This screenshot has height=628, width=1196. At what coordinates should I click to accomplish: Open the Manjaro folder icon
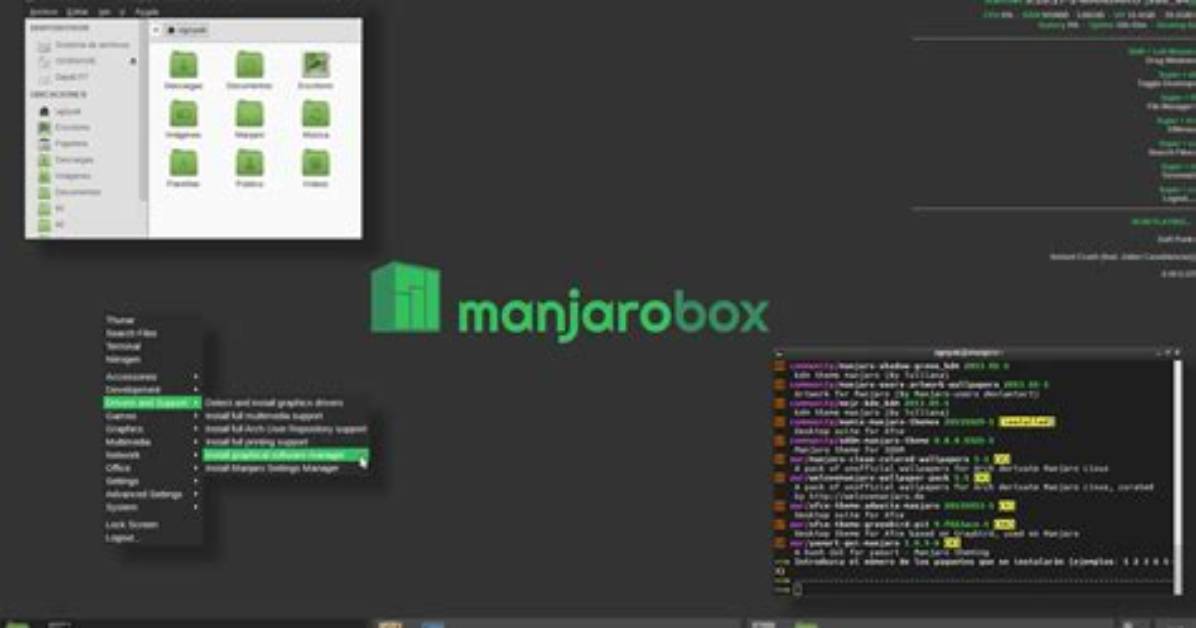(x=249, y=119)
